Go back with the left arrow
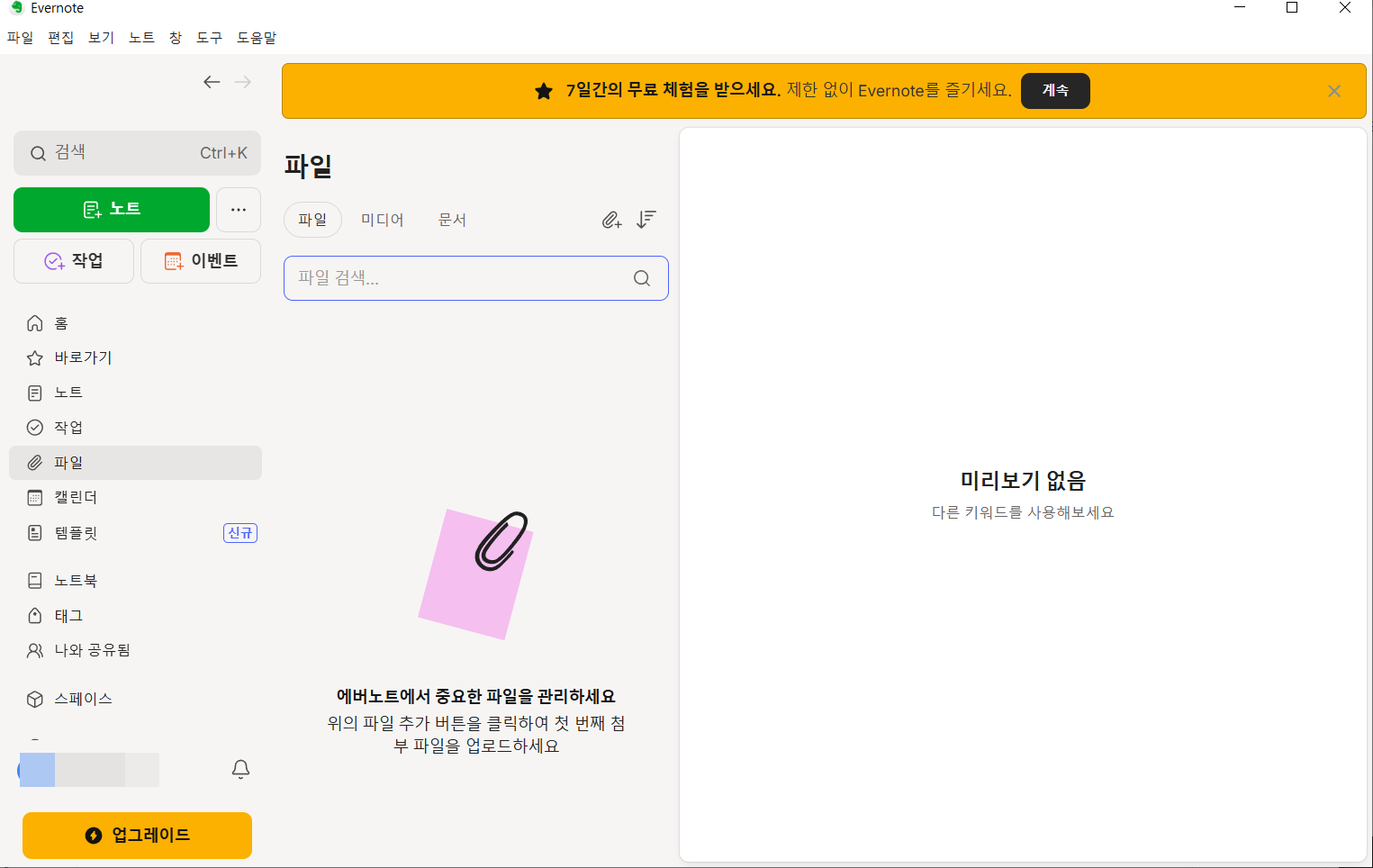The image size is (1373, 868). coord(212,82)
